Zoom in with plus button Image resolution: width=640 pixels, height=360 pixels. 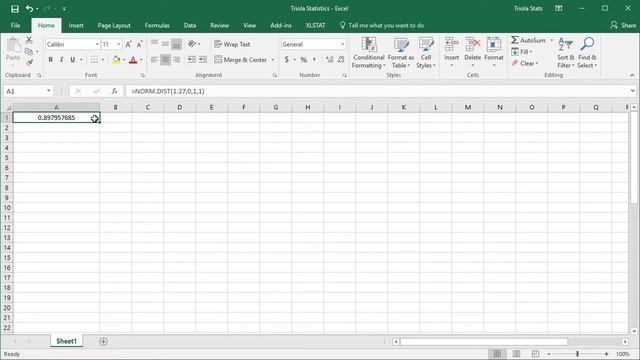pos(607,354)
